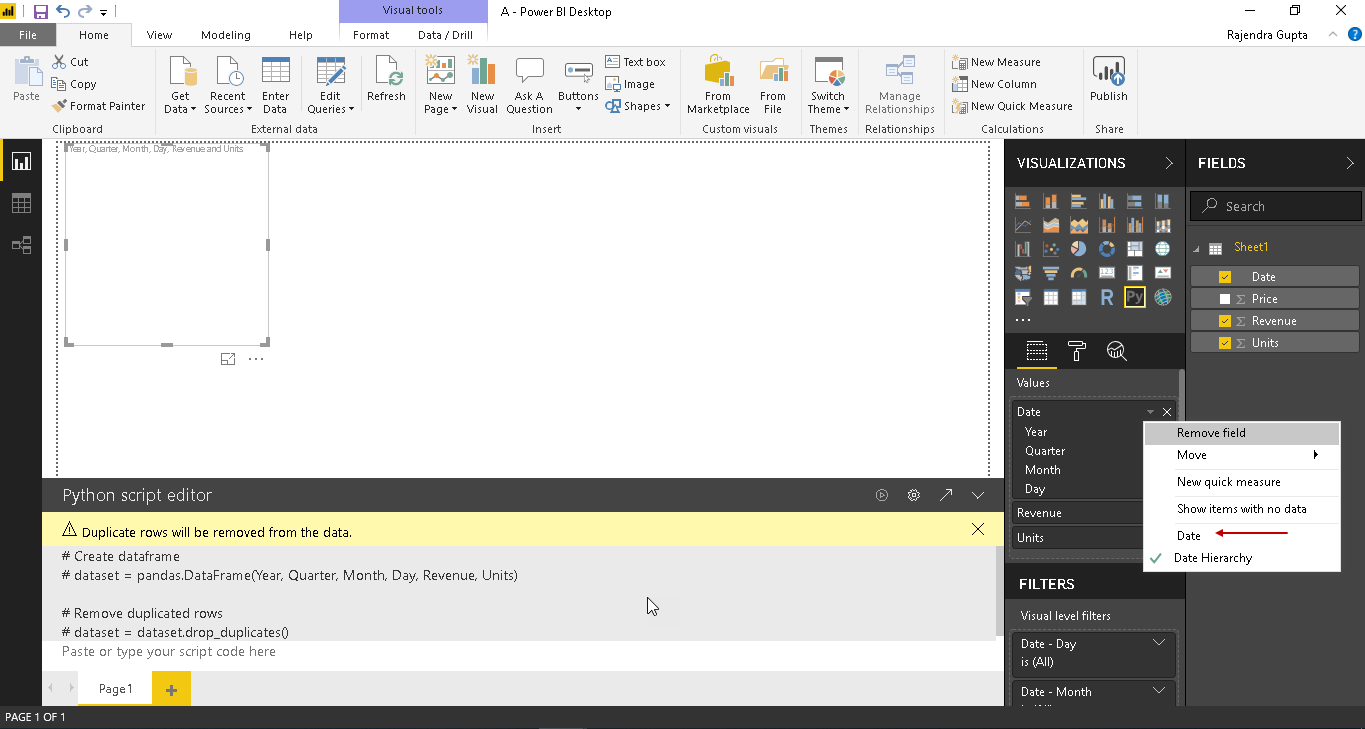Click the New Column button

[x=995, y=84]
